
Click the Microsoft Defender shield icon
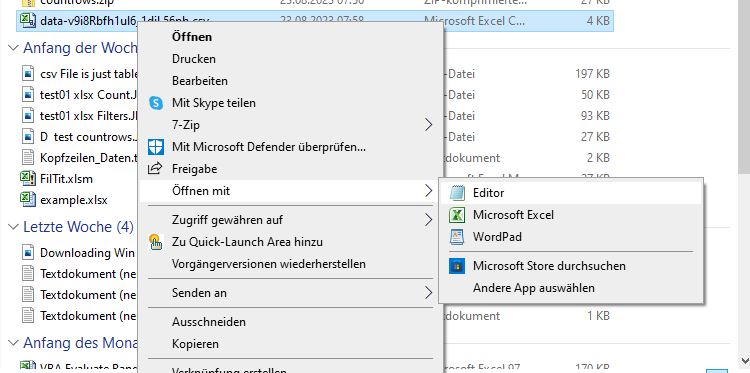(156, 147)
